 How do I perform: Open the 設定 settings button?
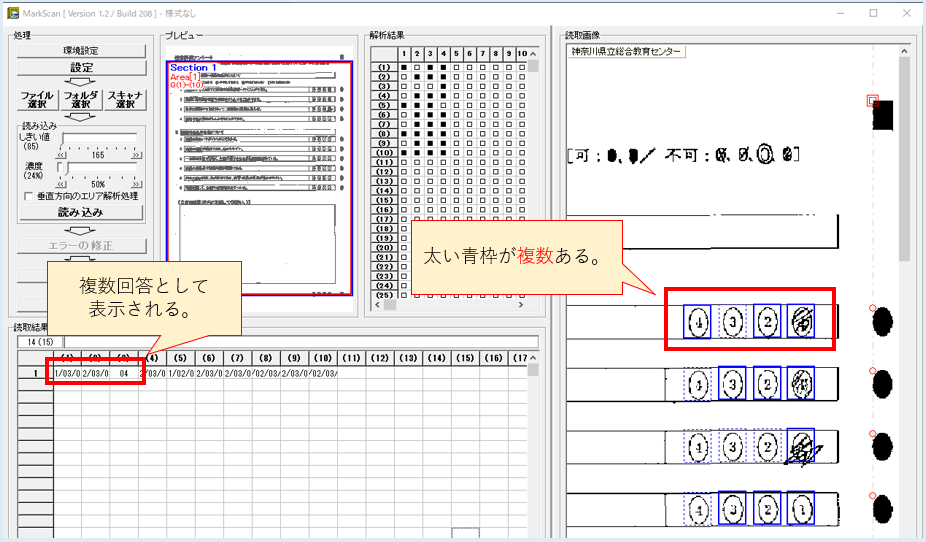pos(81,66)
